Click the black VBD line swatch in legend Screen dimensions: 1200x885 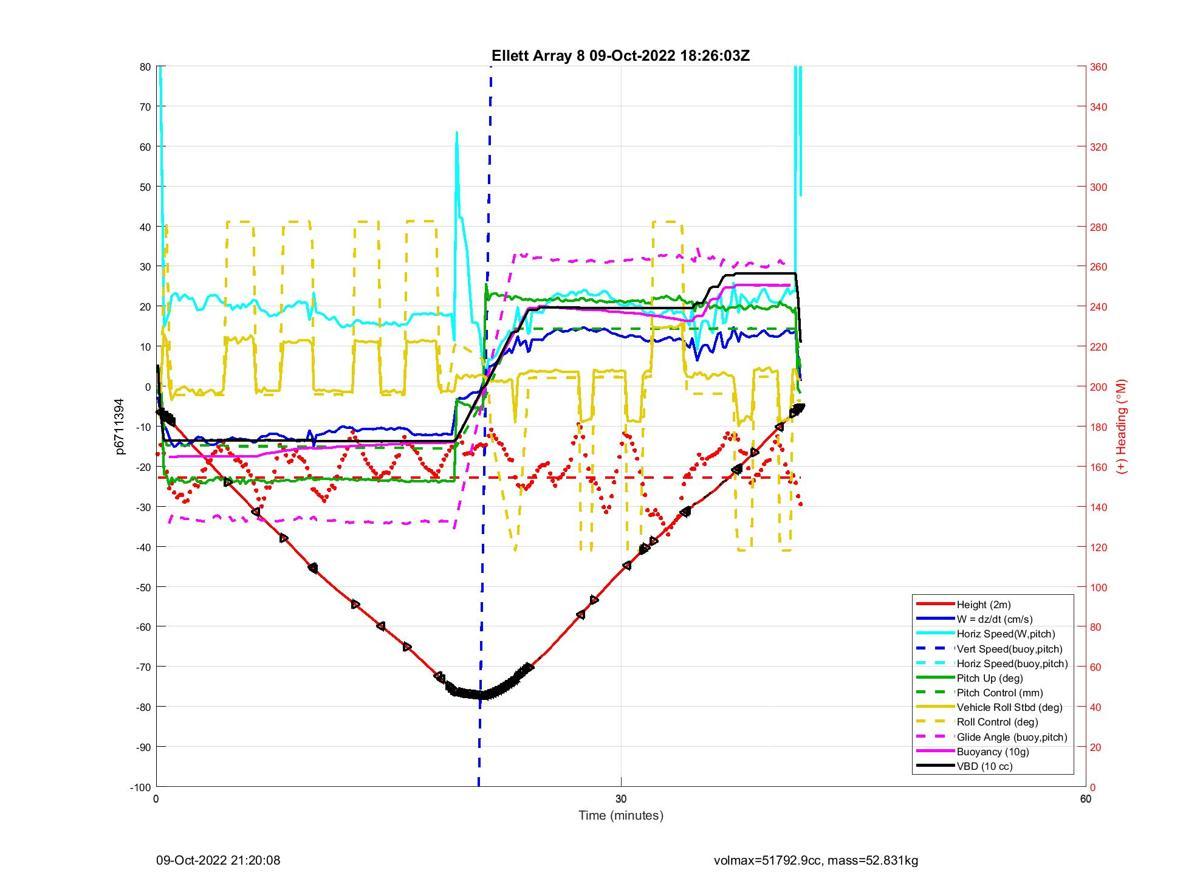pos(935,766)
